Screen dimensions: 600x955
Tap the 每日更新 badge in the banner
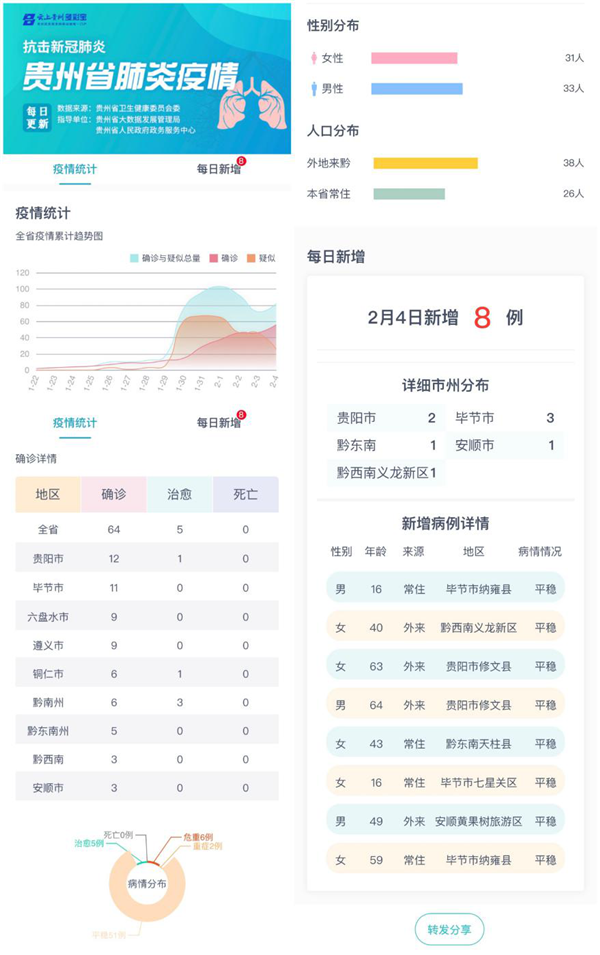(37, 118)
